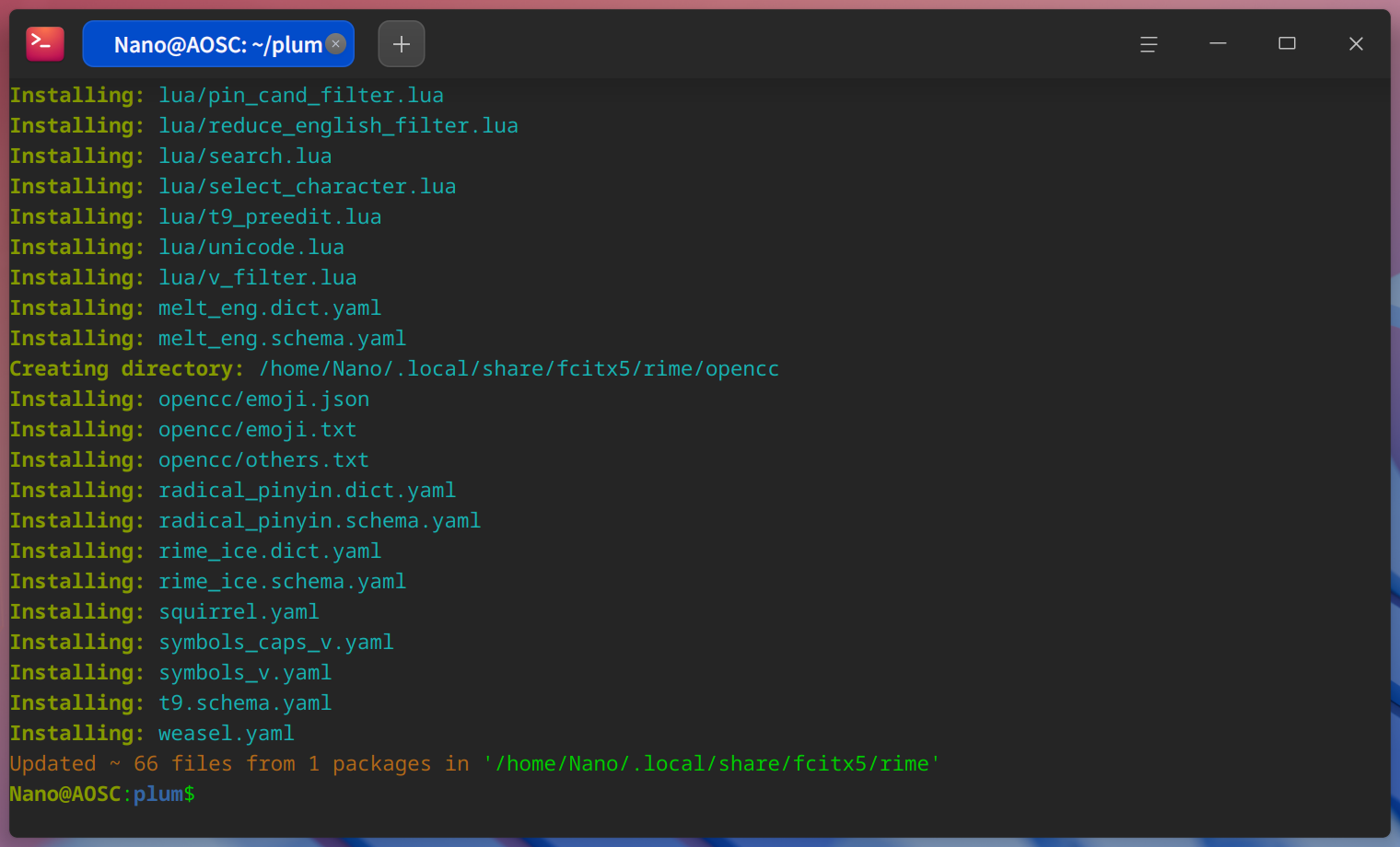Click the opencc/others.txt file name
1400x847 pixels.
[x=263, y=460]
